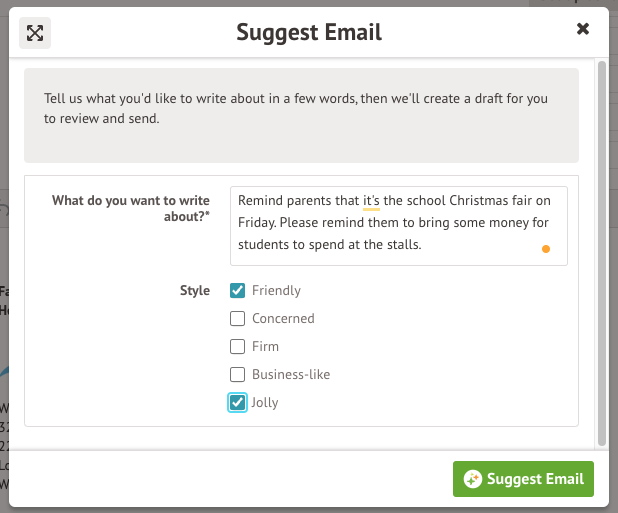Select the Business-like style checkbox
Viewport: 618px width, 513px height.
(238, 375)
